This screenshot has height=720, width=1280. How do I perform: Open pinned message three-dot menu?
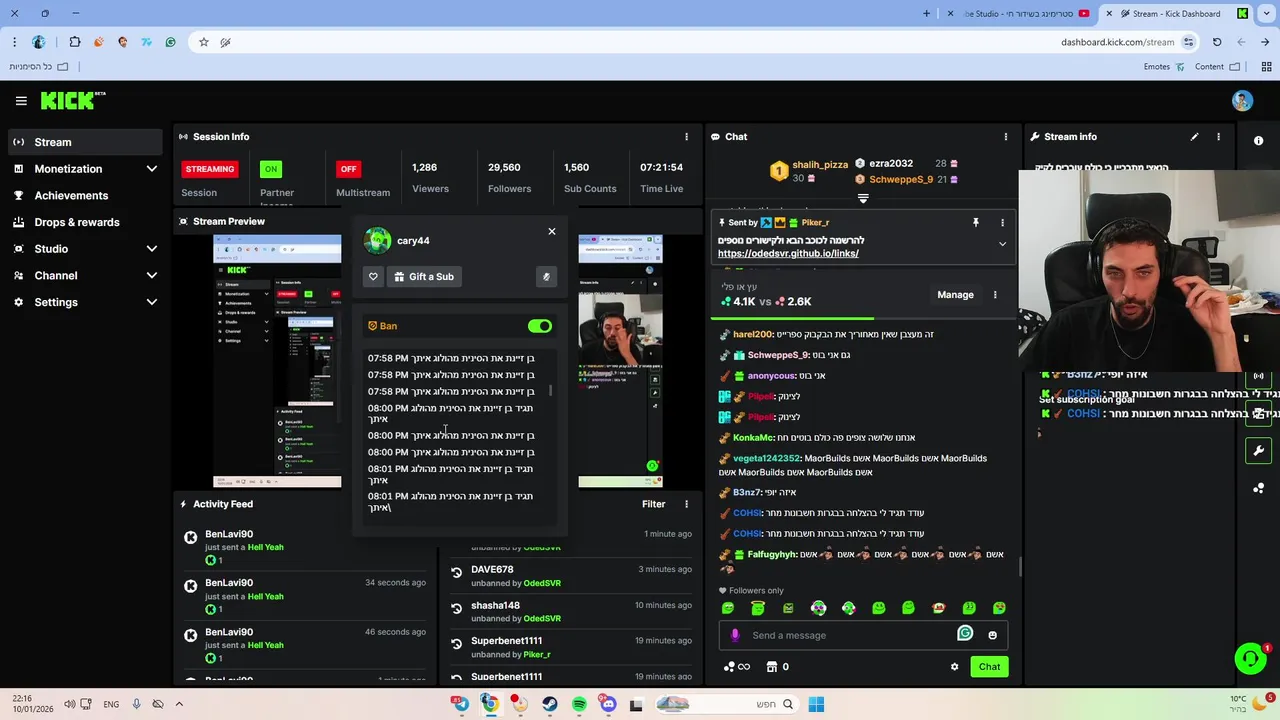click(1002, 223)
